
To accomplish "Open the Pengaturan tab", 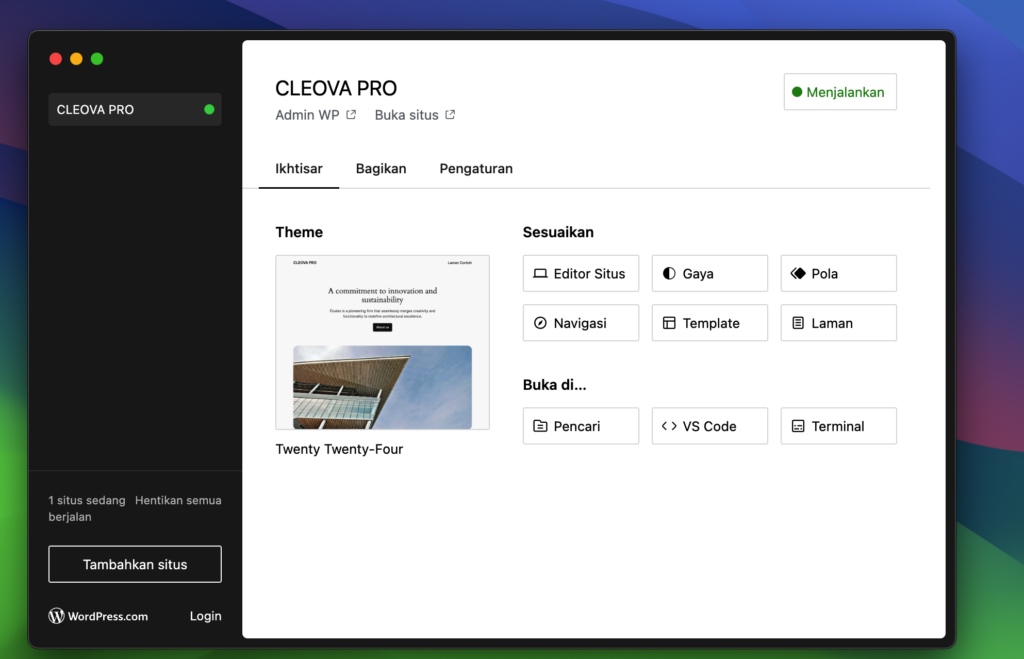I will [x=476, y=169].
